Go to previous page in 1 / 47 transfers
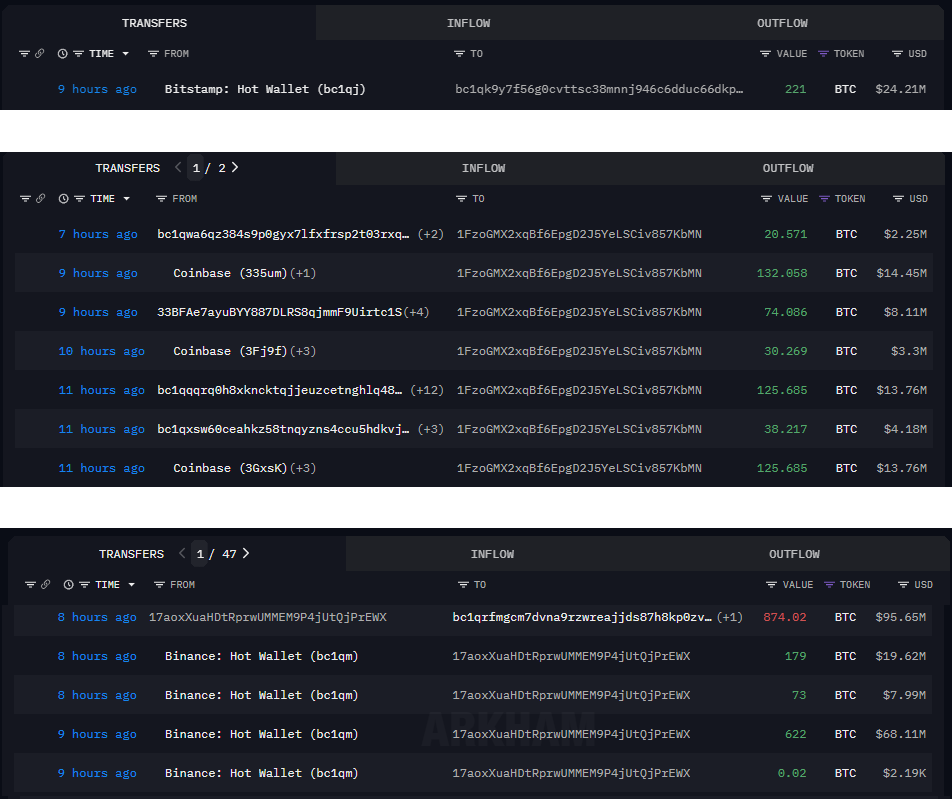 182,554
